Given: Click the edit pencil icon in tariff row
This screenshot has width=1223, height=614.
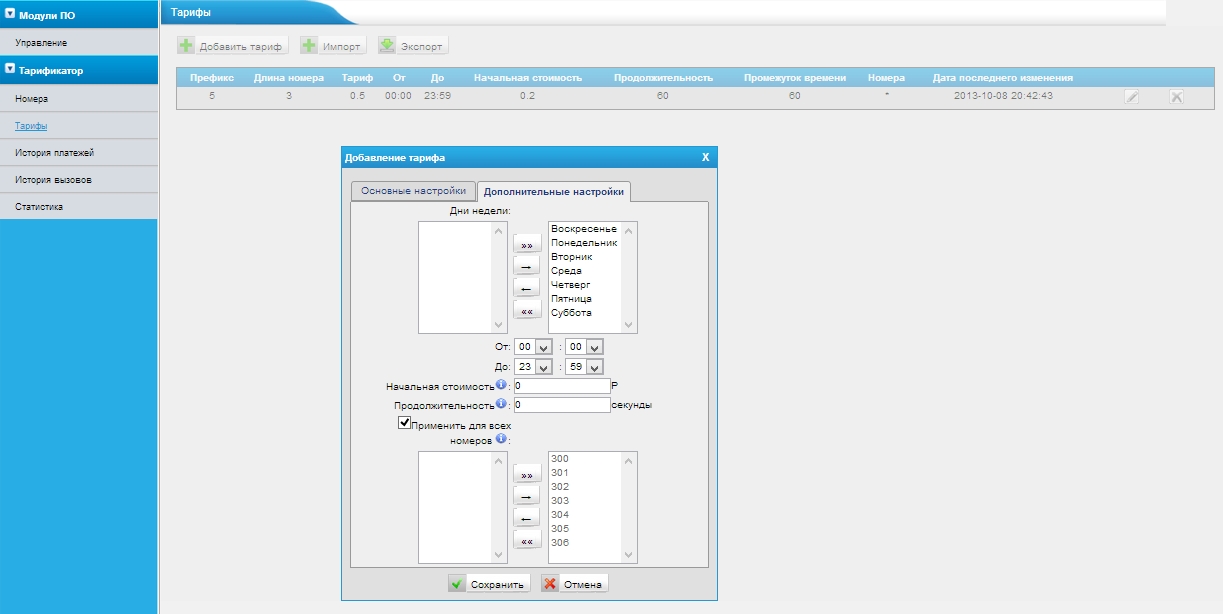Looking at the screenshot, I should pos(1131,97).
